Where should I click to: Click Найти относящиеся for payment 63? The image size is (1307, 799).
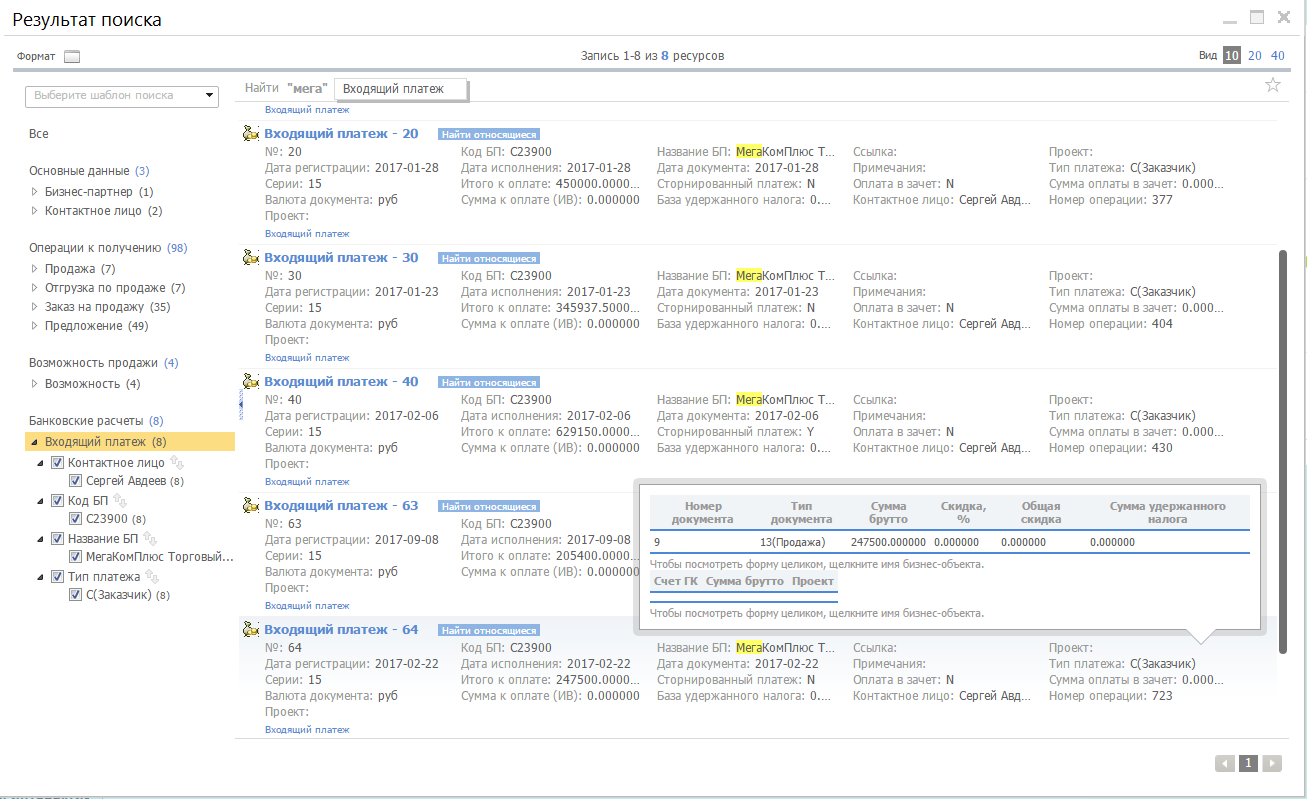pos(488,507)
